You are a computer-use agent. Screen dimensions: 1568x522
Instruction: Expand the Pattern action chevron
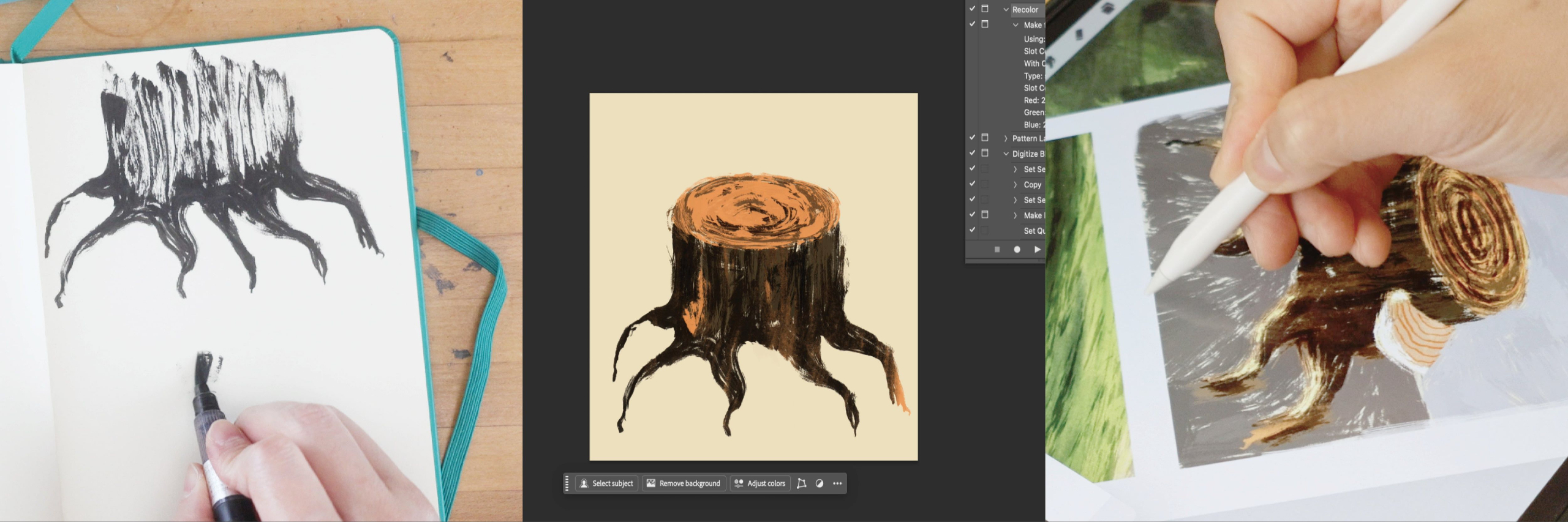pos(1006,138)
